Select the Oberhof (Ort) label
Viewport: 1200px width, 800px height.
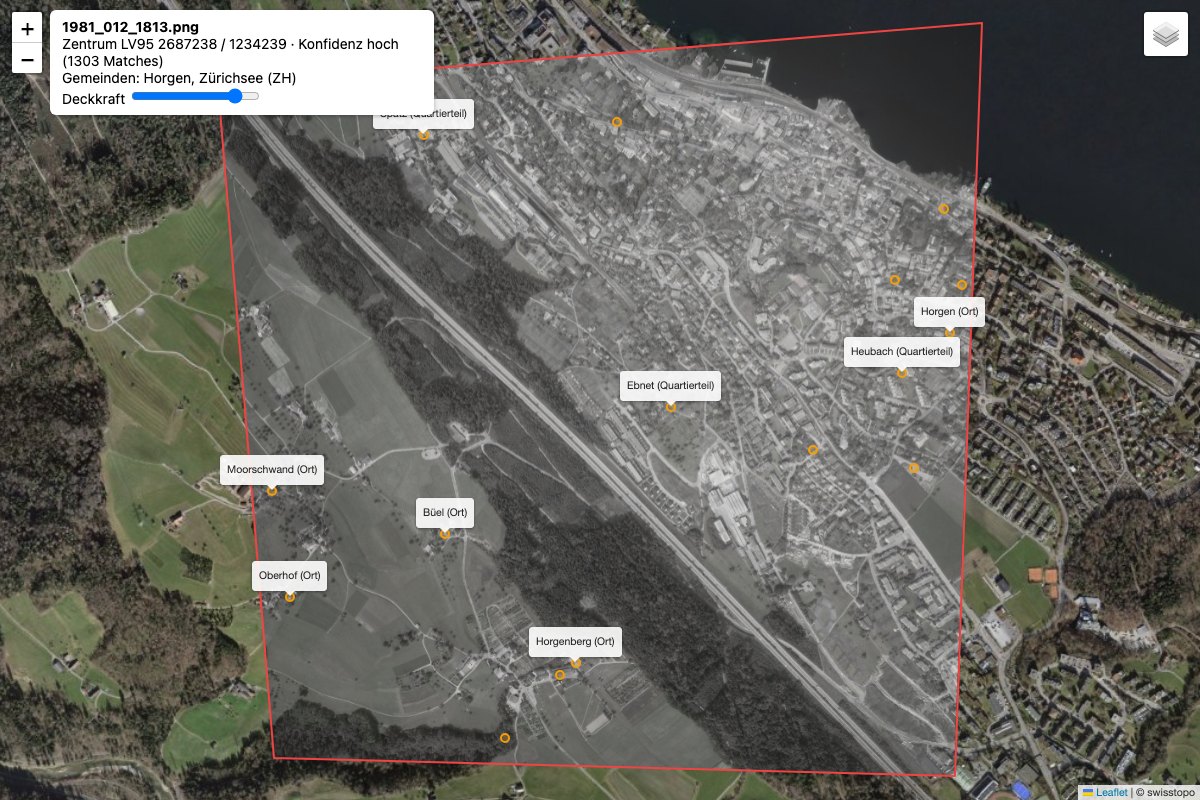point(289,576)
